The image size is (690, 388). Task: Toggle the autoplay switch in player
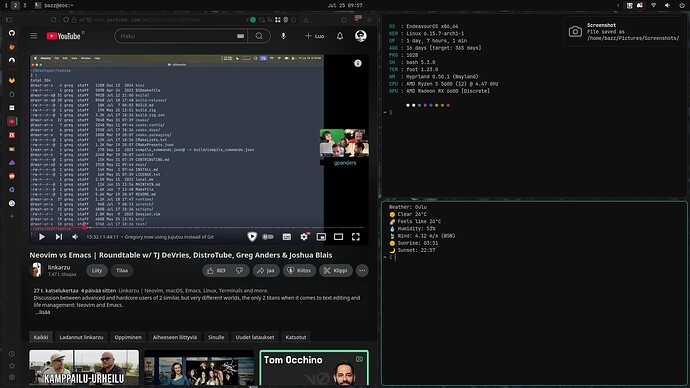[x=268, y=237]
